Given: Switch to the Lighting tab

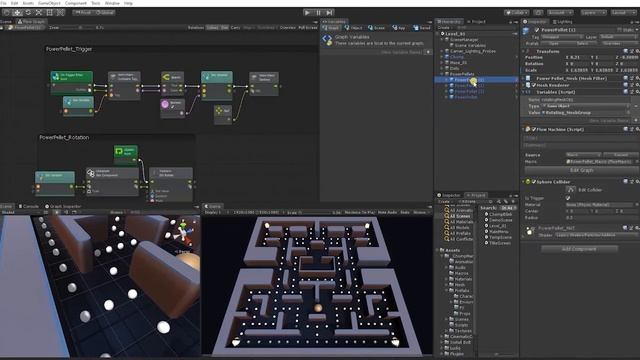Looking at the screenshot, I should point(562,22).
